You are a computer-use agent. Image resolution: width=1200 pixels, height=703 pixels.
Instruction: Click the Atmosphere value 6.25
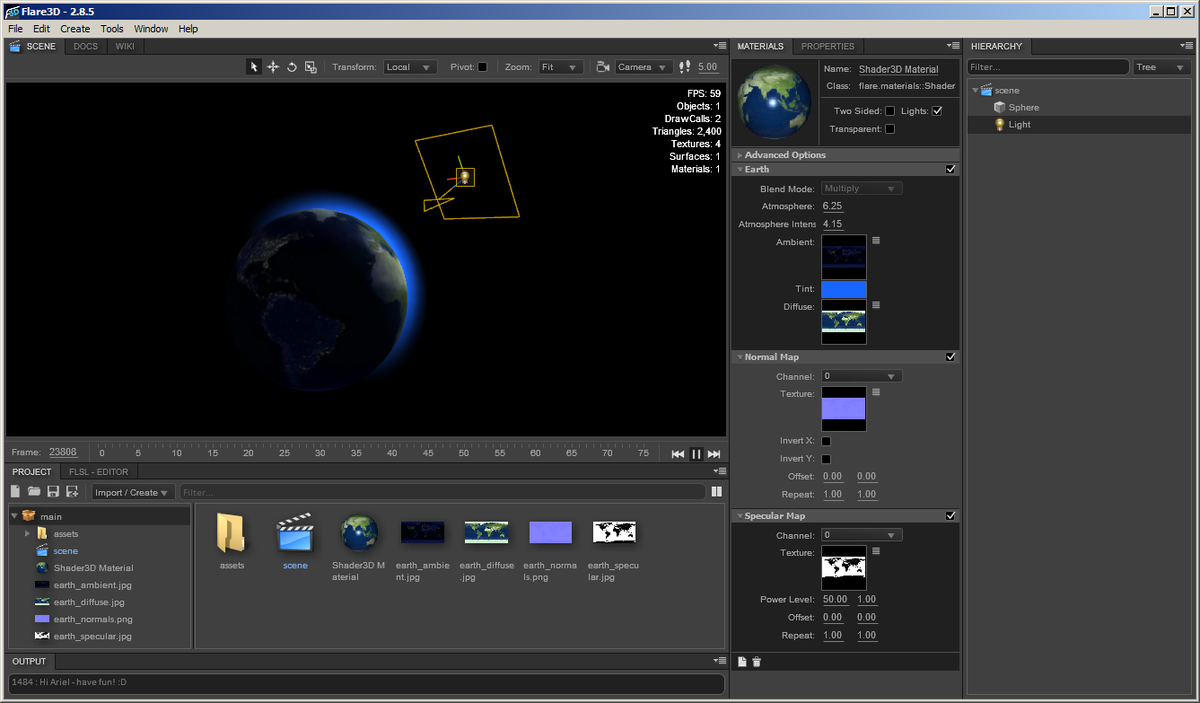click(x=832, y=206)
